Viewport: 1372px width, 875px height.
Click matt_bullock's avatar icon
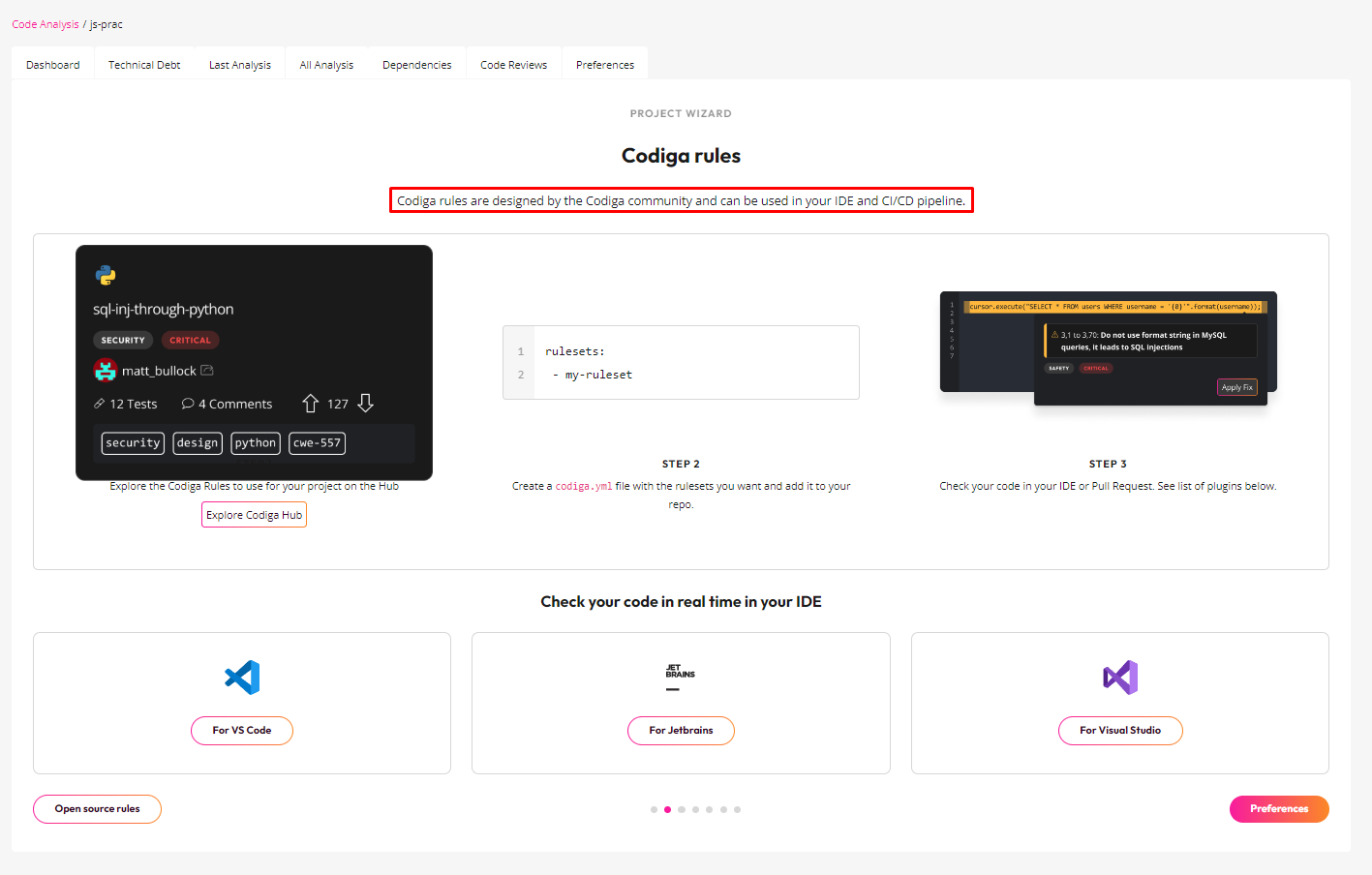(x=105, y=370)
